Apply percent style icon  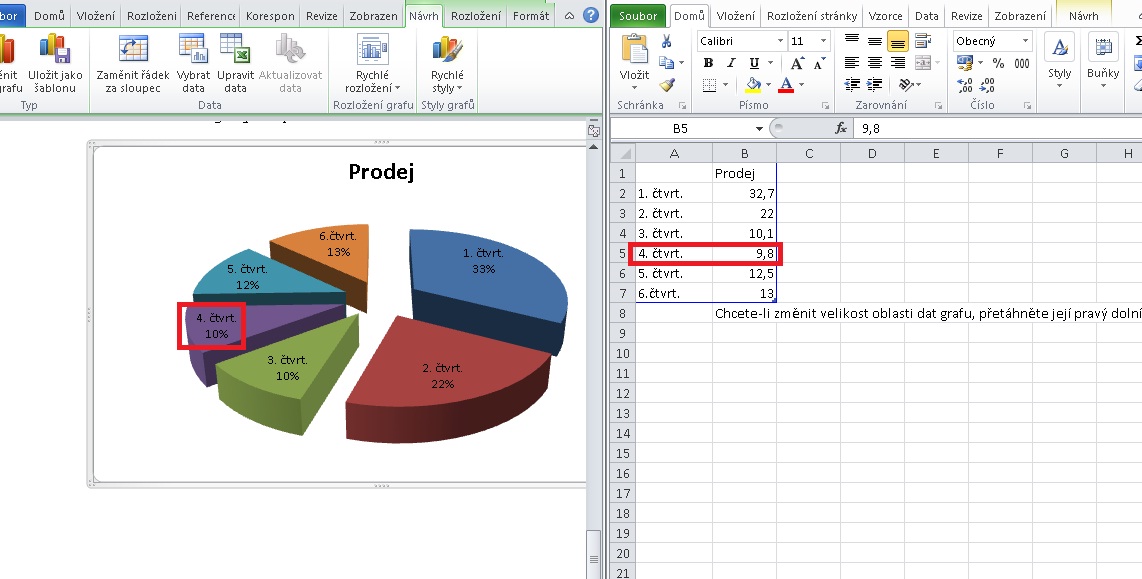pos(999,63)
